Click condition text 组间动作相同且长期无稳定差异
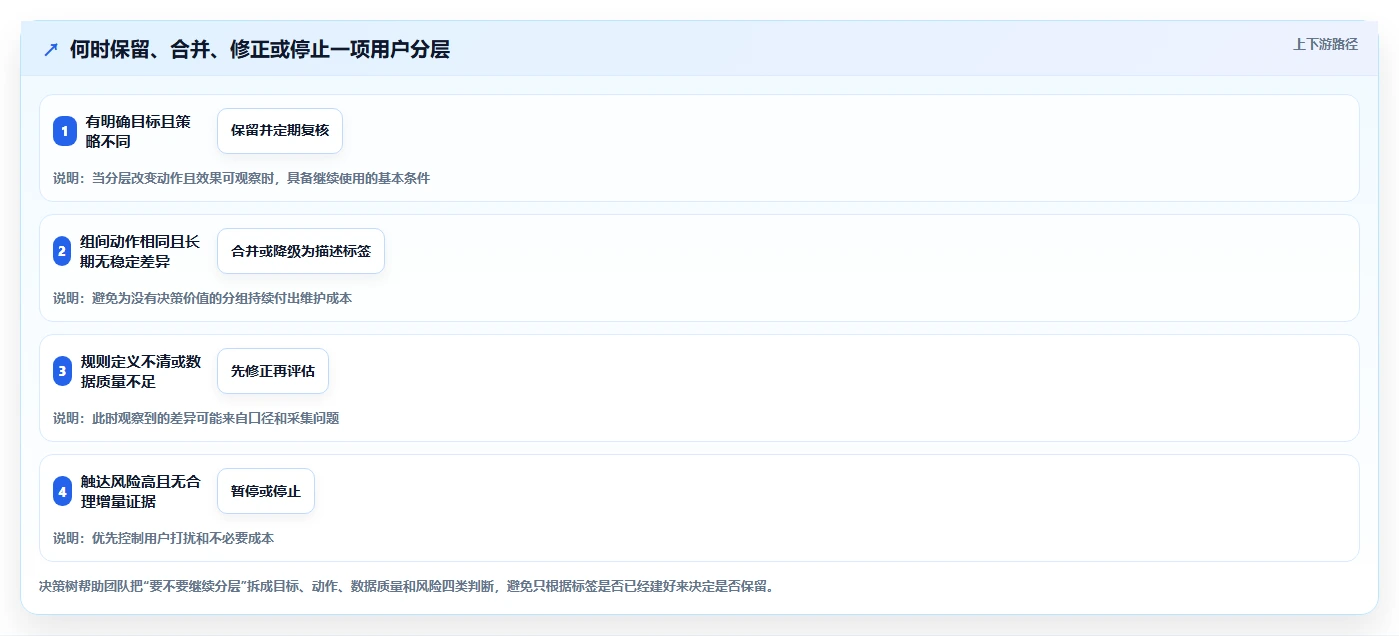 click(140, 251)
